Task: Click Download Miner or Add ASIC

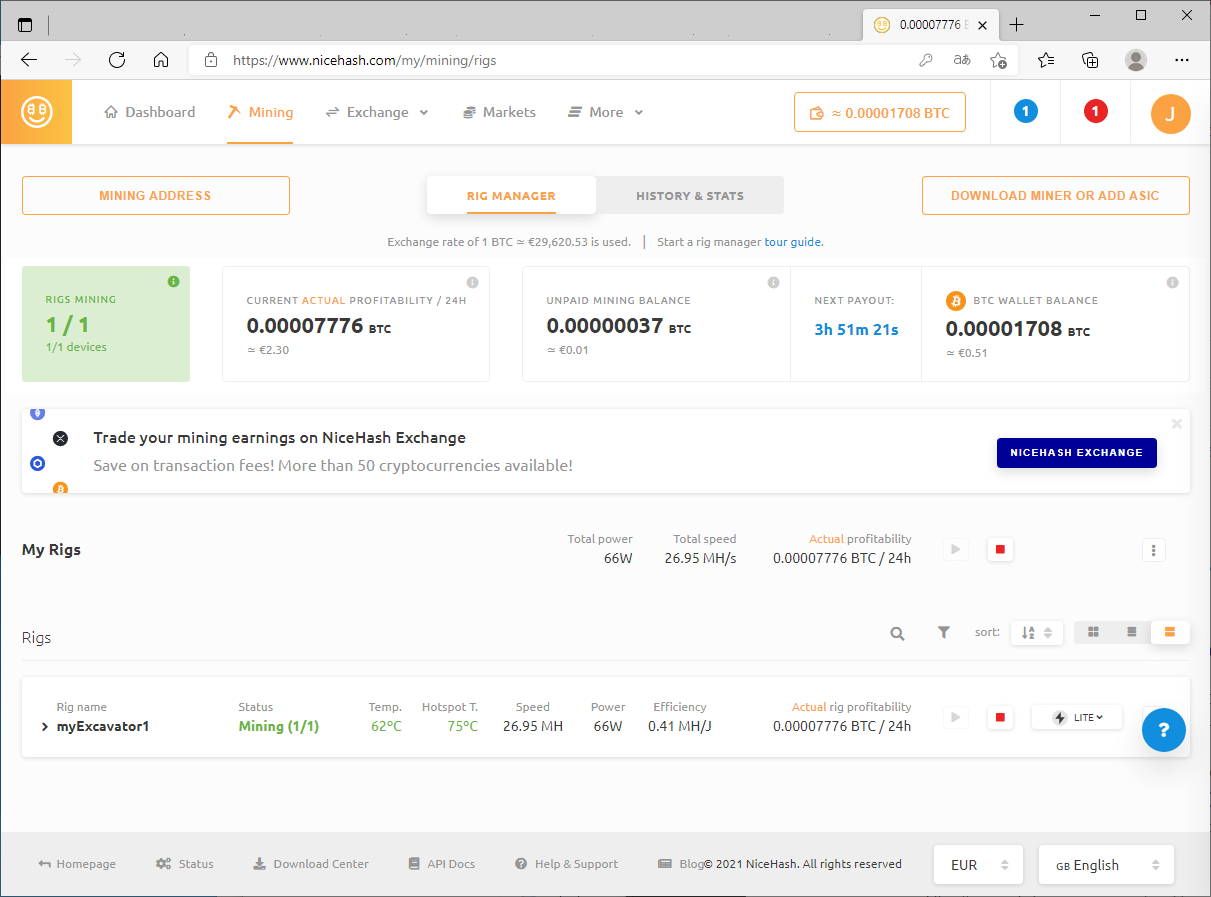Action: coord(1055,196)
